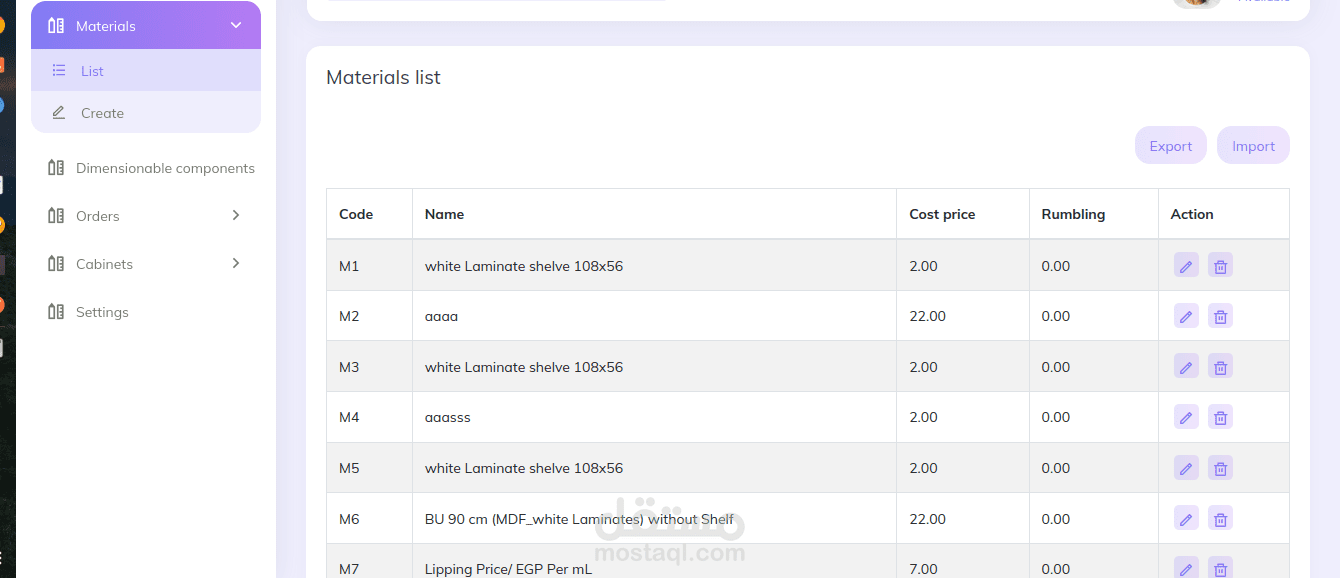Image resolution: width=1340 pixels, height=578 pixels.
Task: Select the M1 code cell
Action: pyautogui.click(x=369, y=266)
